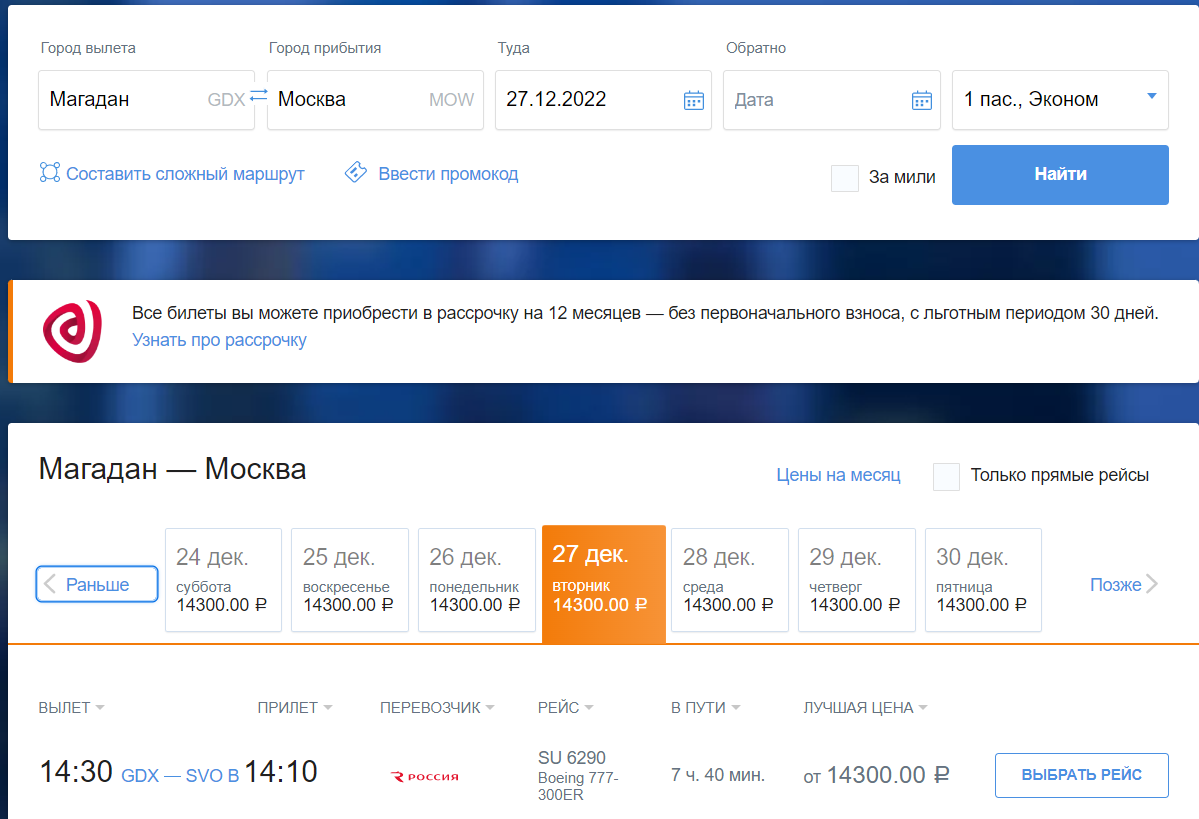Sort by ПРИЛЕТ column header
The width and height of the screenshot is (1199, 819).
point(294,707)
